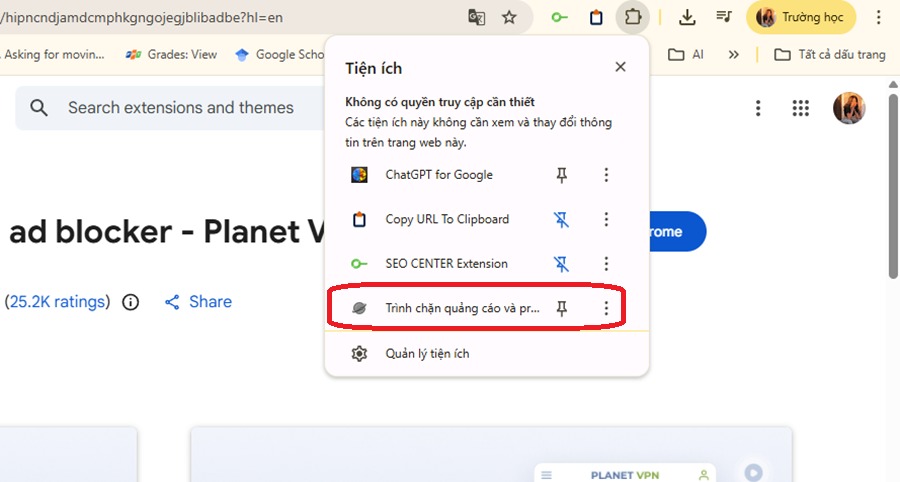Image resolution: width=900 pixels, height=482 pixels.
Task: Open the media controls icon in toolbar
Action: pyautogui.click(x=723, y=17)
